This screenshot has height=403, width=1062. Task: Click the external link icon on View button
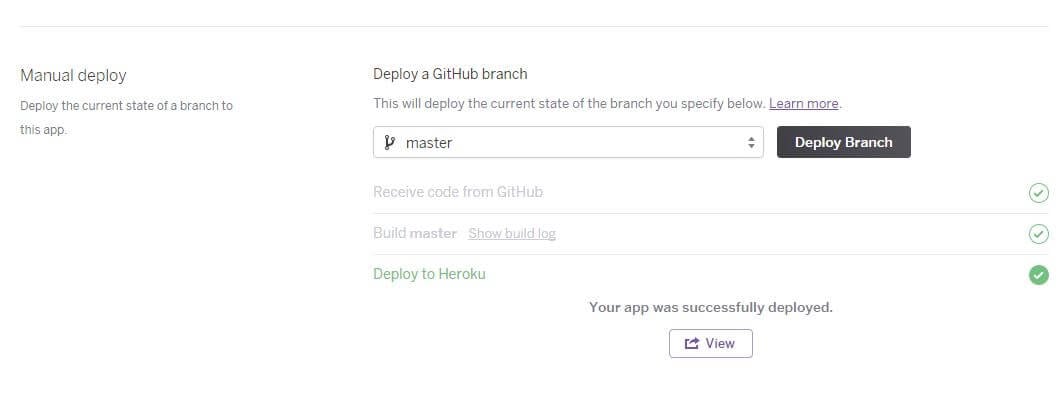tap(692, 343)
